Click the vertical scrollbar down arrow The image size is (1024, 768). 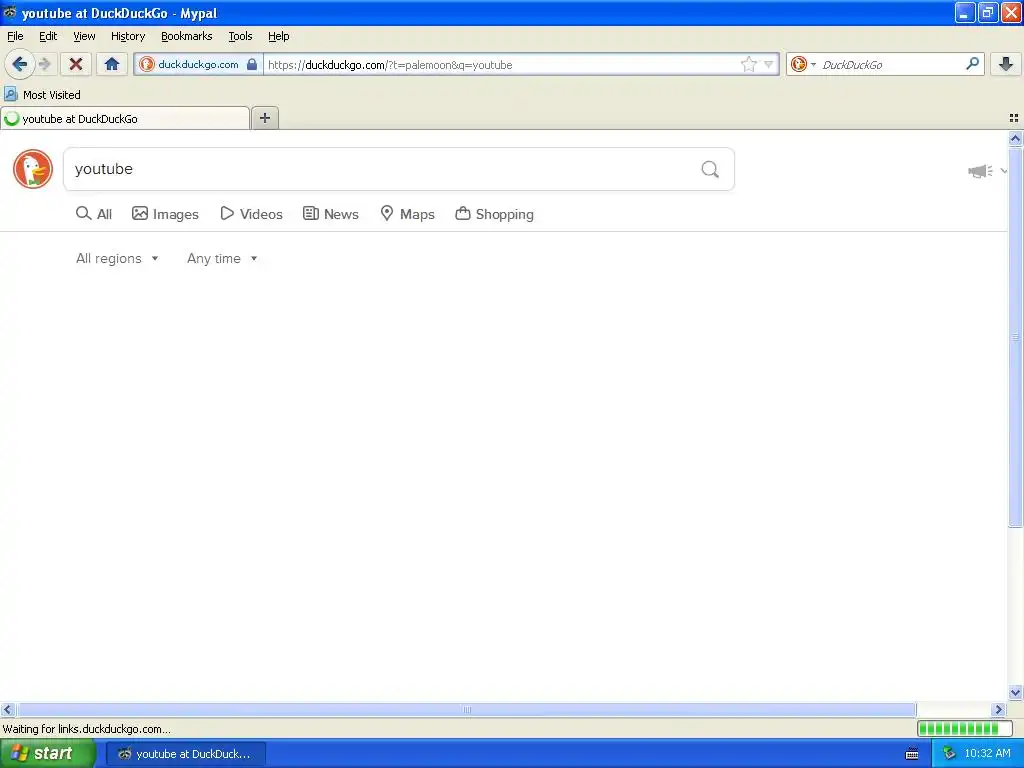pos(1015,692)
